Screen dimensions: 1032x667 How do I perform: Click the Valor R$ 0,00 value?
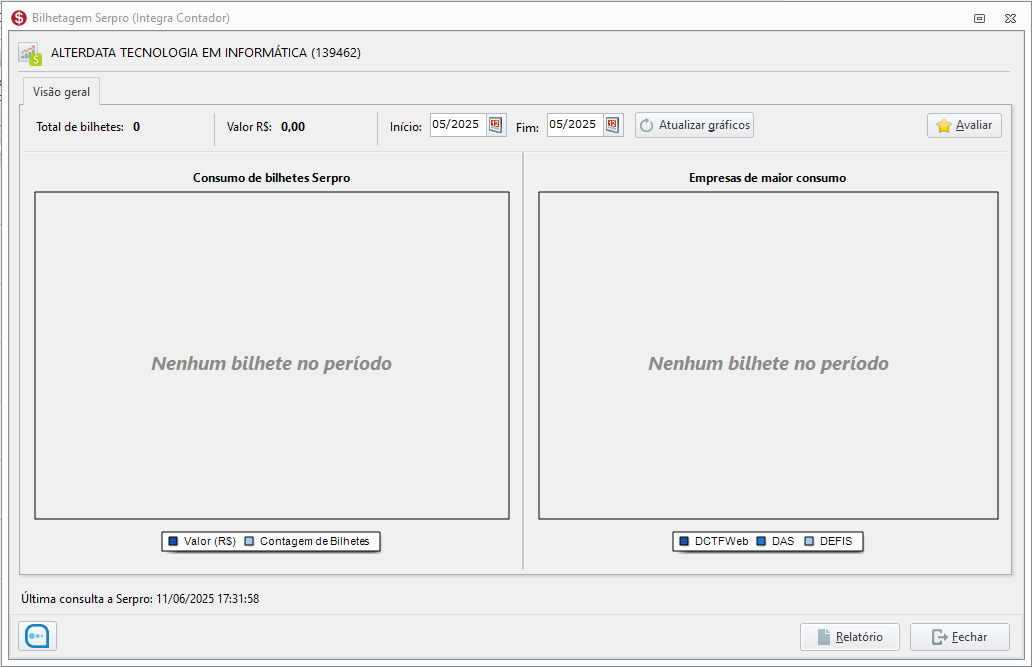(293, 127)
